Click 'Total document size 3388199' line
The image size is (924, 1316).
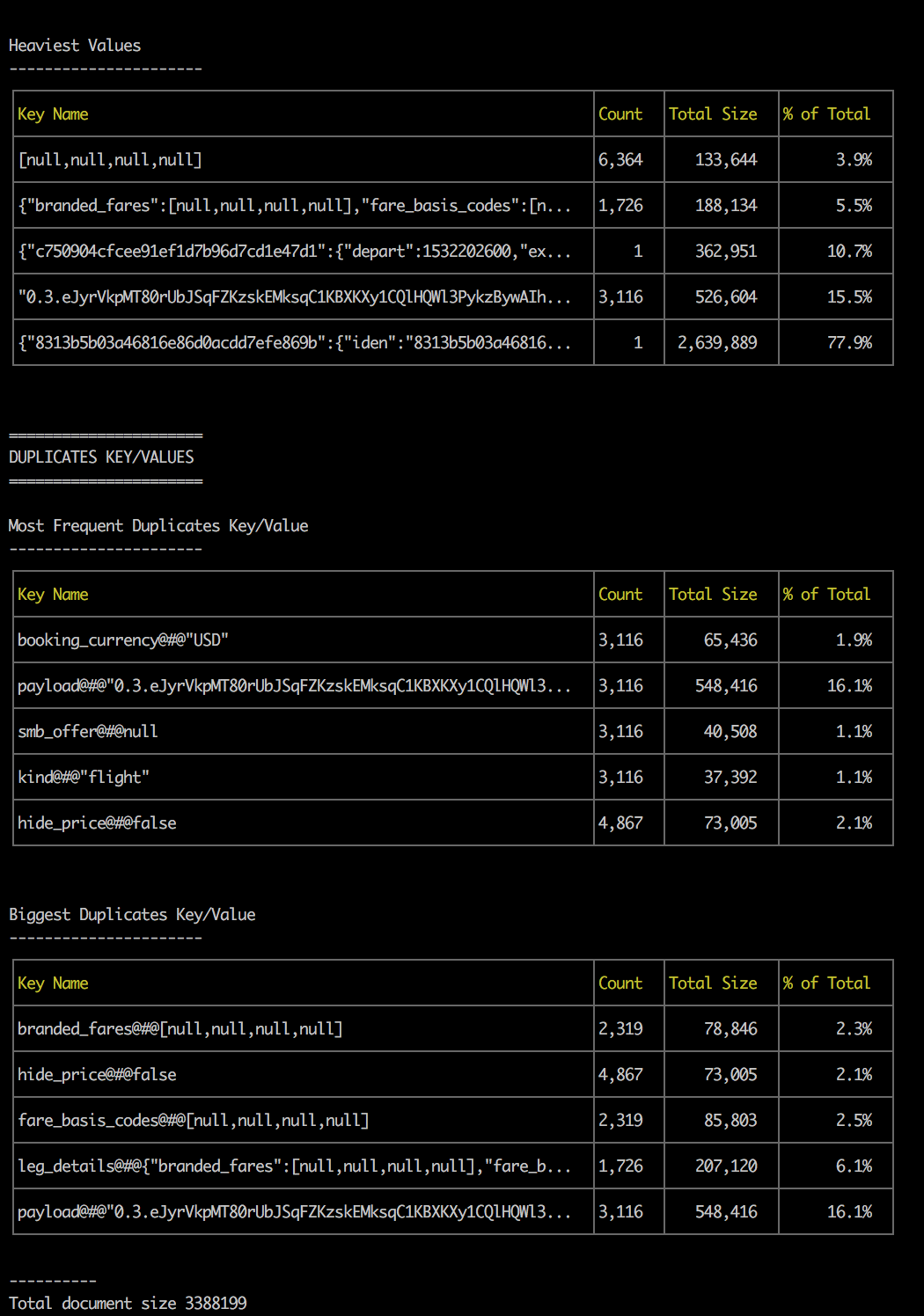tap(128, 1304)
